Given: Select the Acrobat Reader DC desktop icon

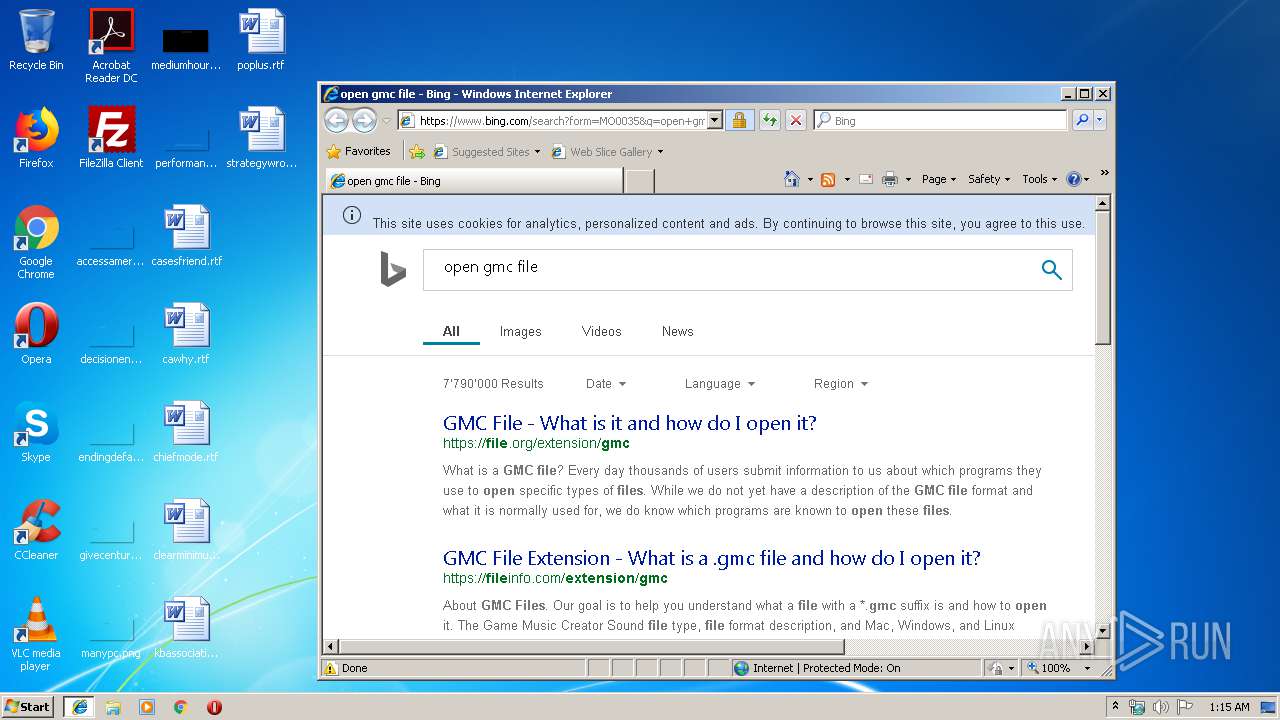Looking at the screenshot, I should [111, 46].
